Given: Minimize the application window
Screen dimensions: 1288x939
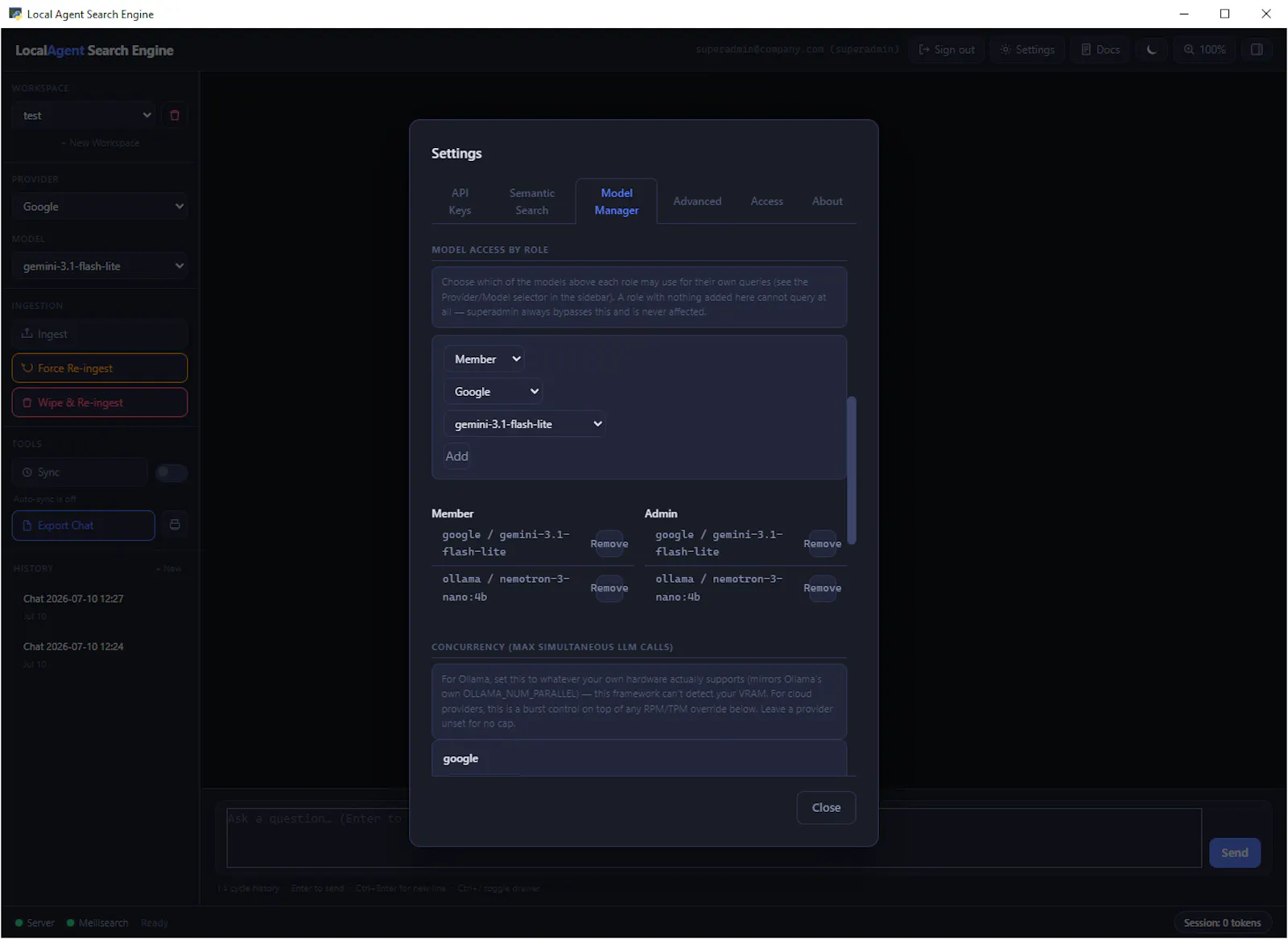Looking at the screenshot, I should click(x=1183, y=14).
